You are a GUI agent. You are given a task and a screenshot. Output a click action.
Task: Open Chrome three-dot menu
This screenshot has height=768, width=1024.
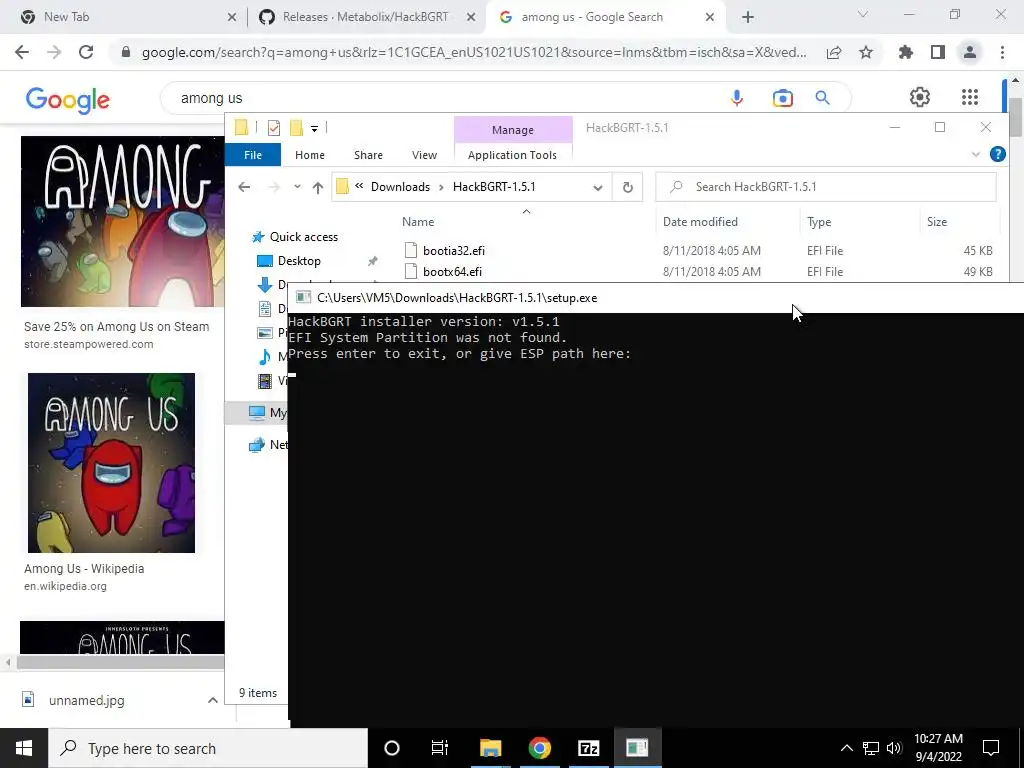pos(1002,52)
